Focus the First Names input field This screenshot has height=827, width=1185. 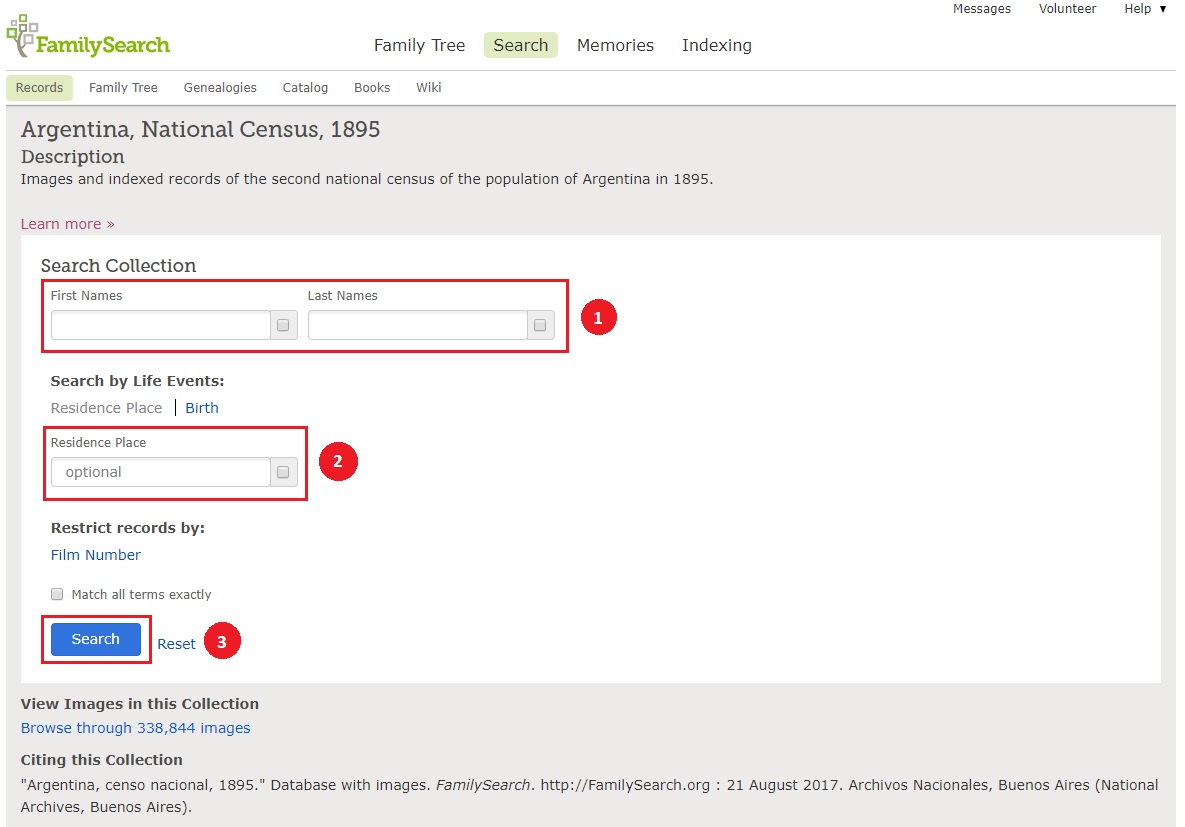click(160, 325)
